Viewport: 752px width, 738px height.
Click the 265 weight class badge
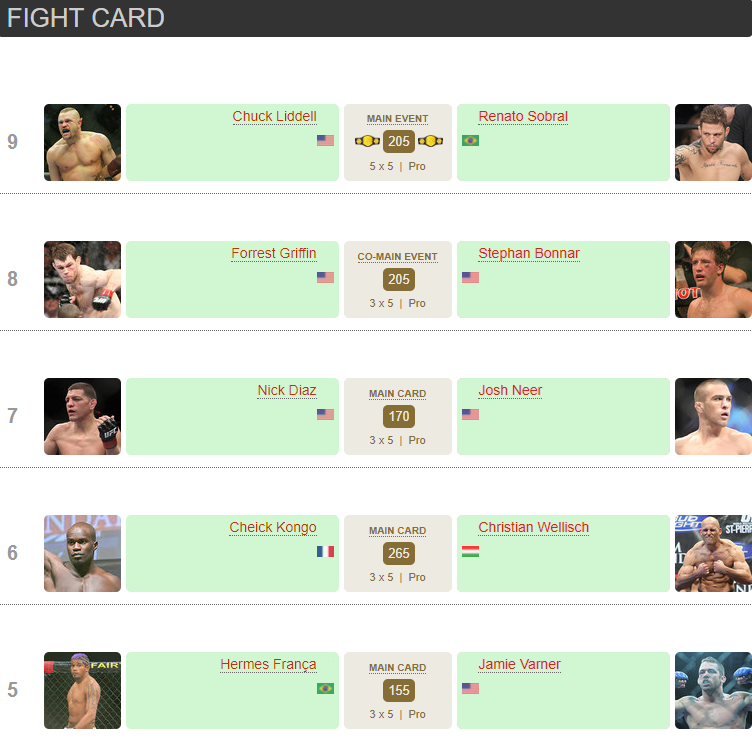pyautogui.click(x=398, y=553)
